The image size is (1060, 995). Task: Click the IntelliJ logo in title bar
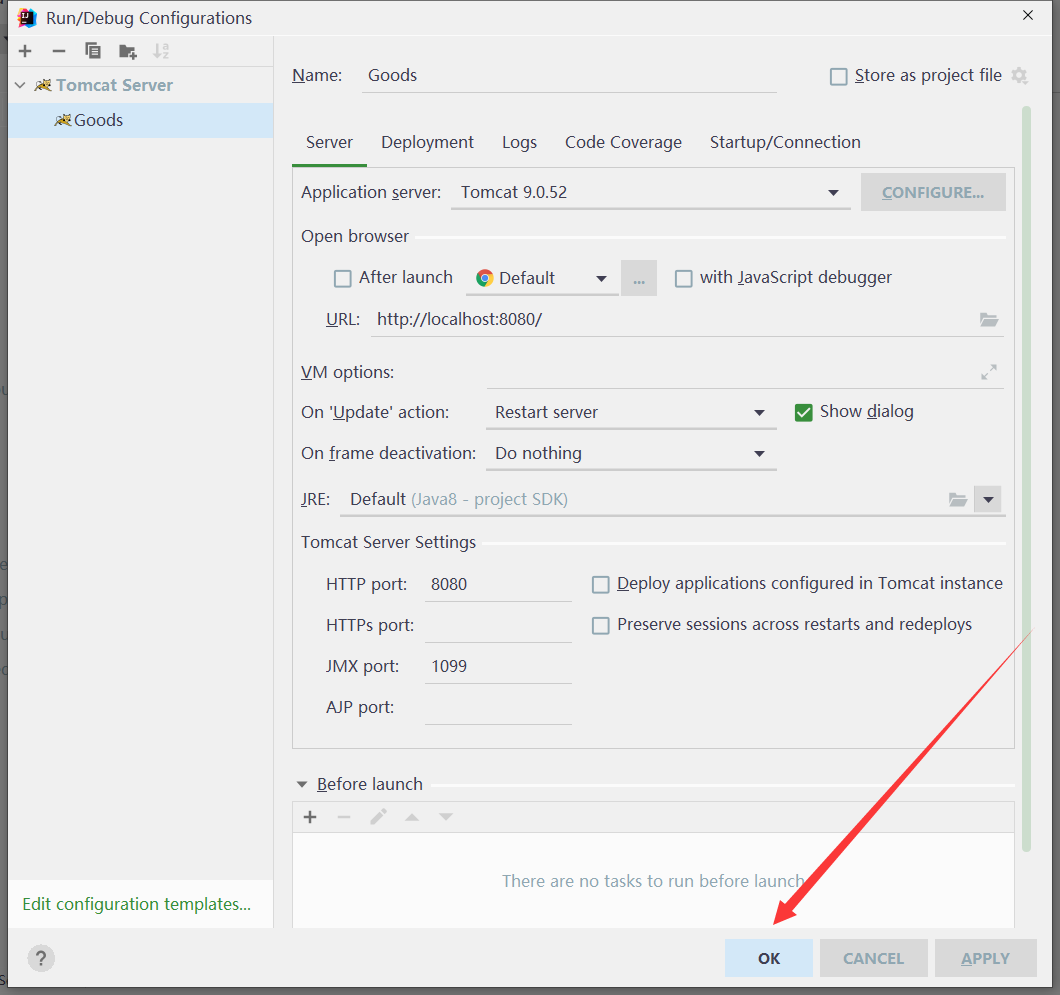coord(27,18)
